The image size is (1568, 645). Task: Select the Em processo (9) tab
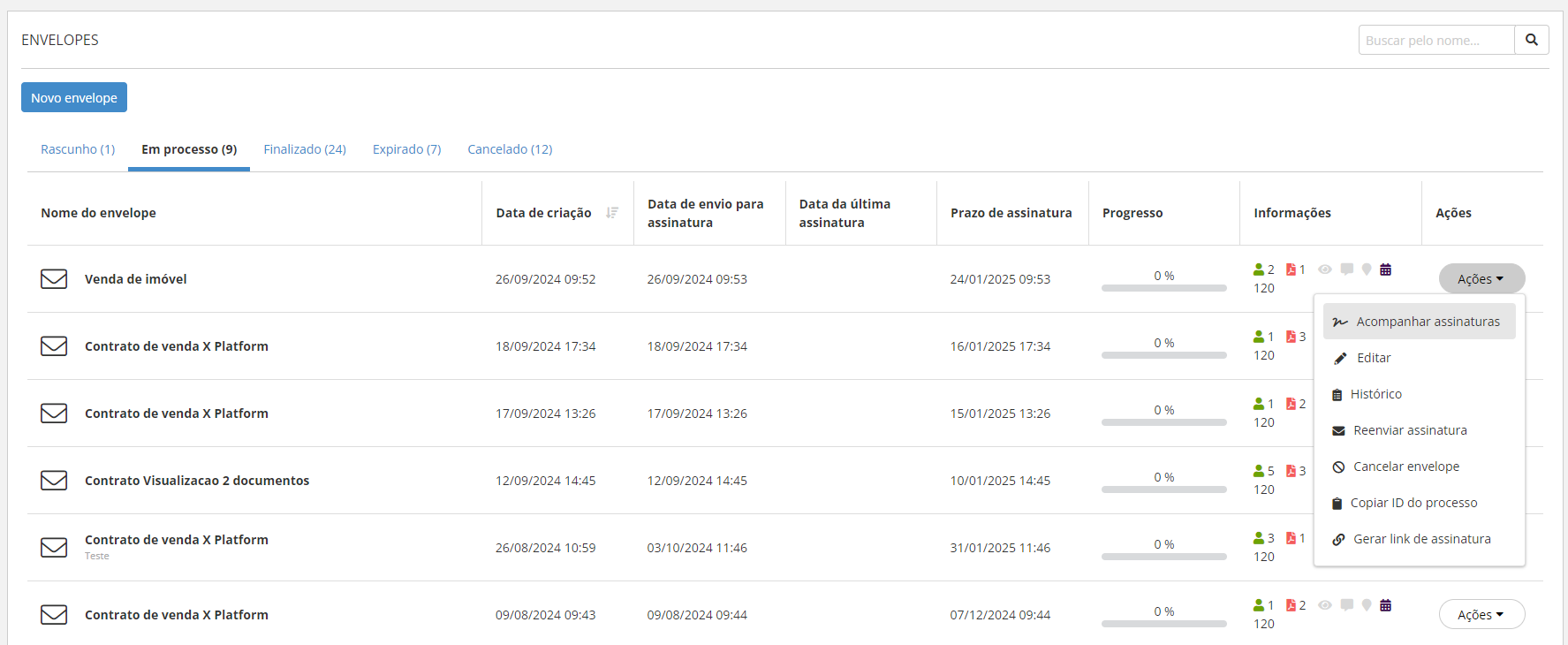tap(189, 149)
